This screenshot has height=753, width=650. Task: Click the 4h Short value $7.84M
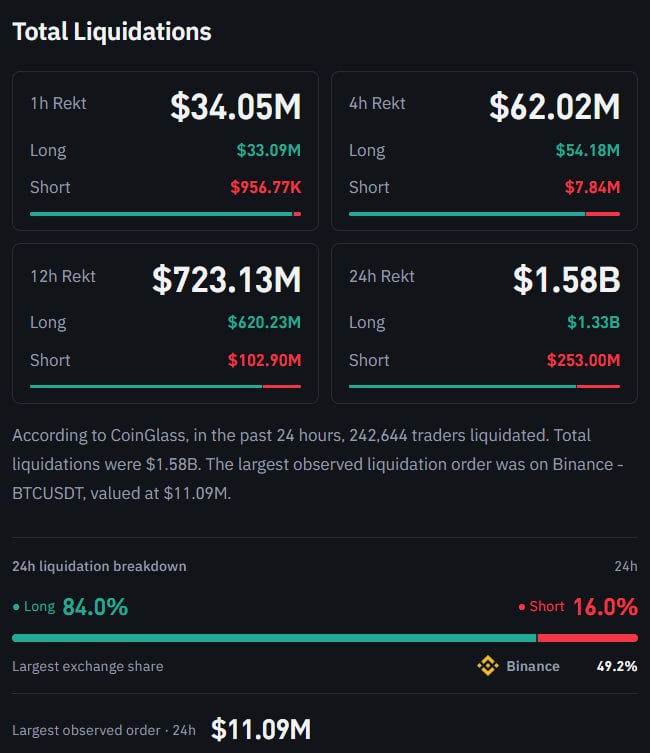[x=592, y=187]
